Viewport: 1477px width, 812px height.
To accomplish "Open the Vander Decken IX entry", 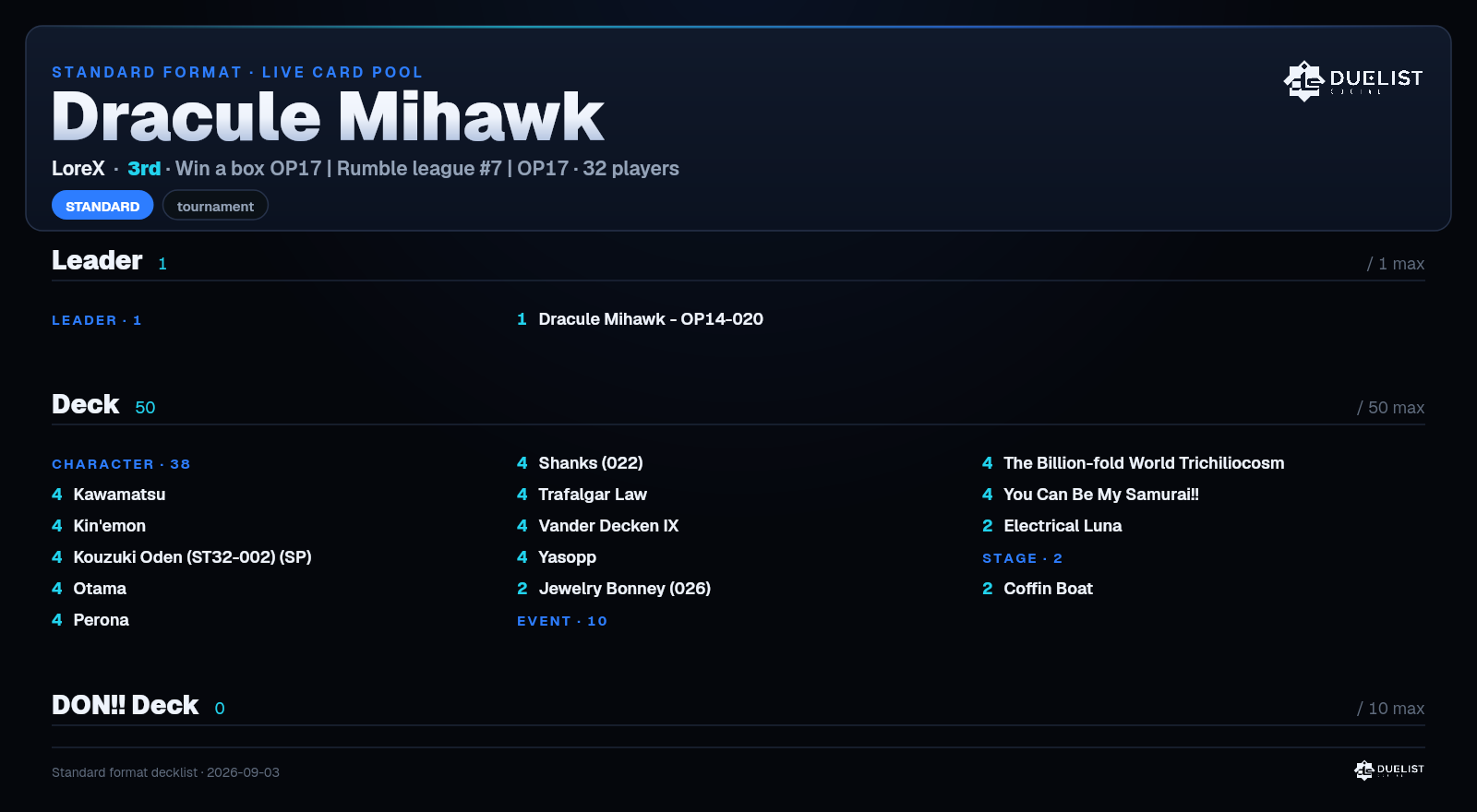I will [597, 526].
